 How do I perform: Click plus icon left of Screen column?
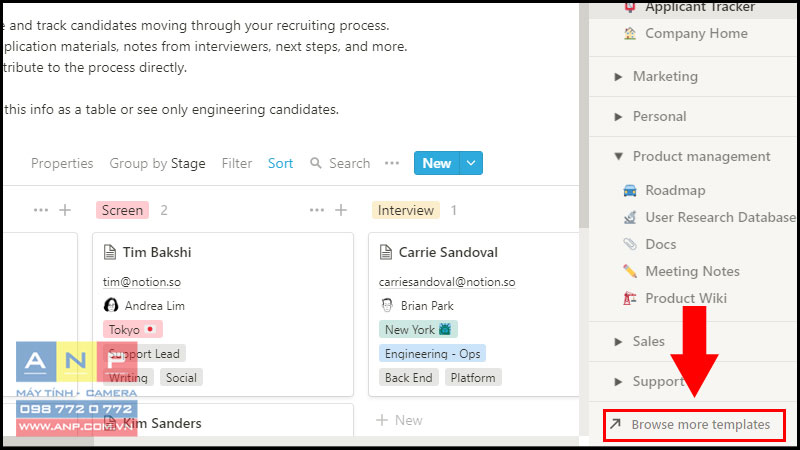[x=65, y=210]
